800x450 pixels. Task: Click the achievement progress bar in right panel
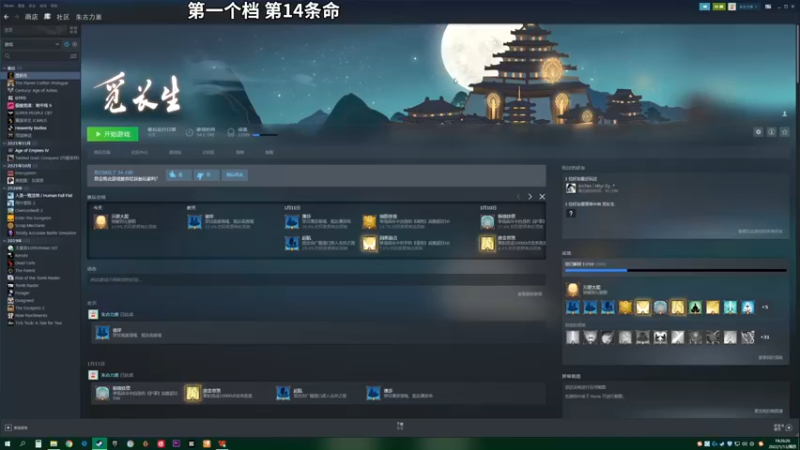point(676,270)
